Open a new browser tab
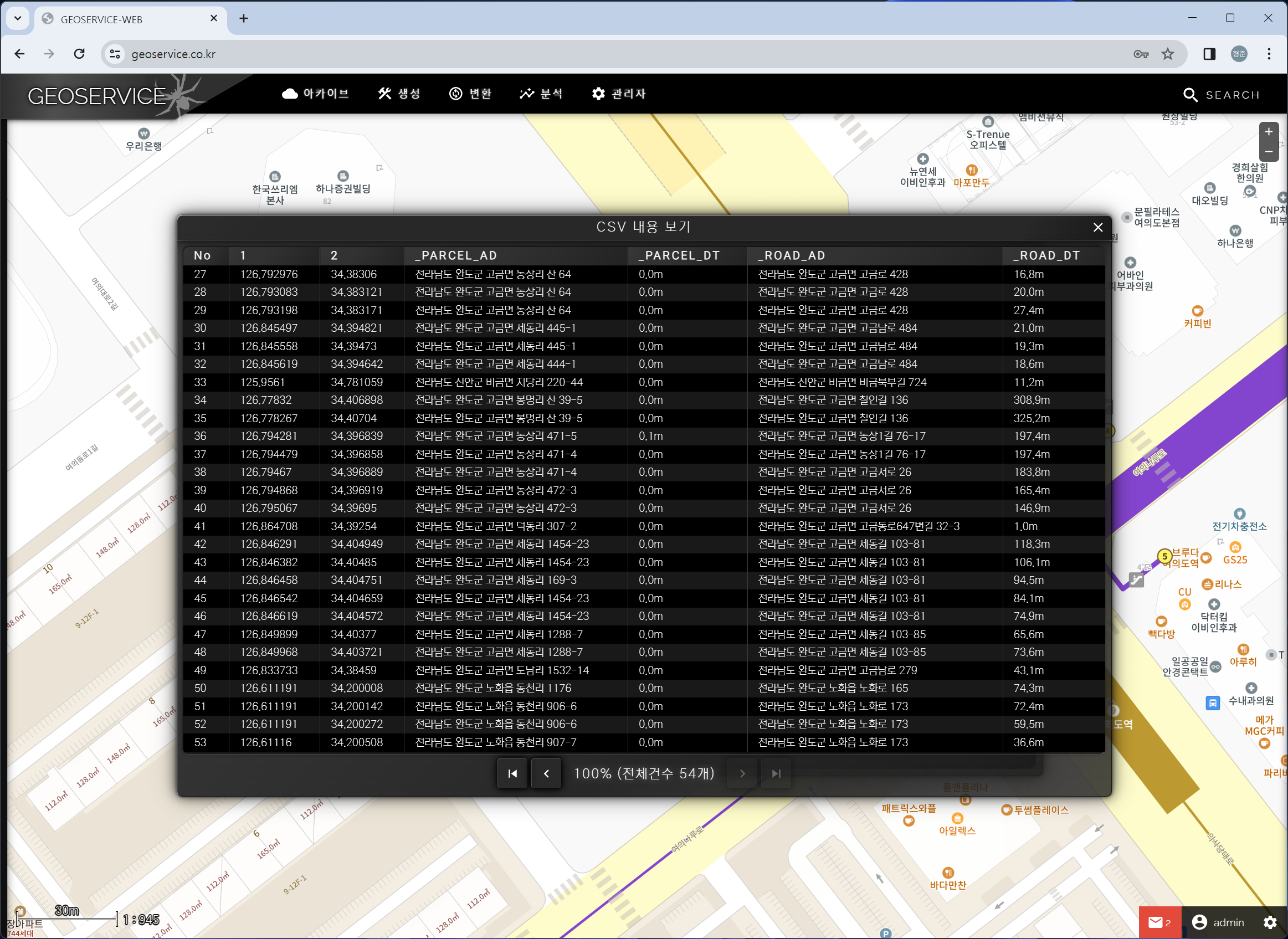This screenshot has height=939, width=1288. [x=244, y=18]
